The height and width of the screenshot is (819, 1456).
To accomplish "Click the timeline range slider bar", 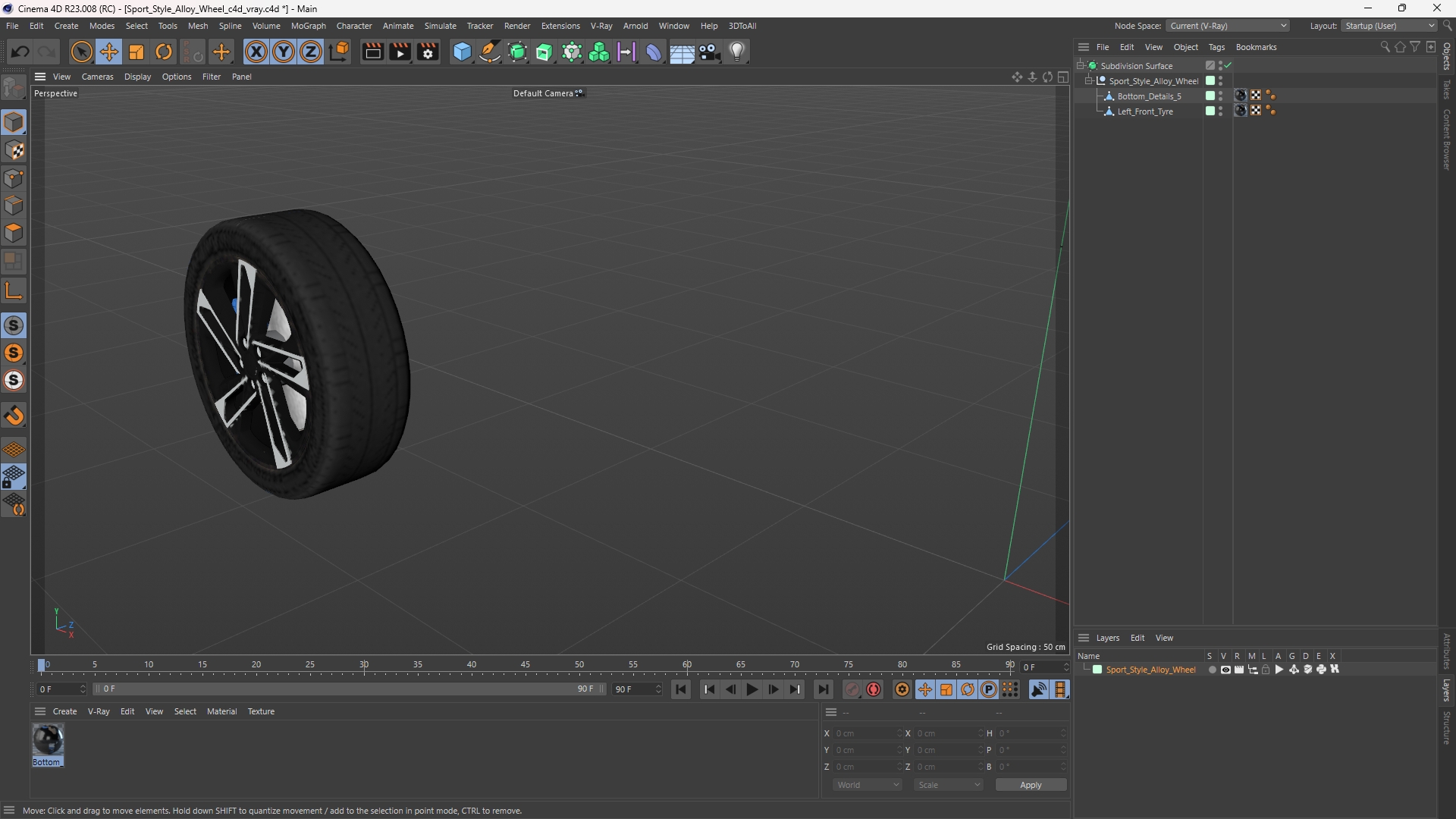I will tap(349, 689).
